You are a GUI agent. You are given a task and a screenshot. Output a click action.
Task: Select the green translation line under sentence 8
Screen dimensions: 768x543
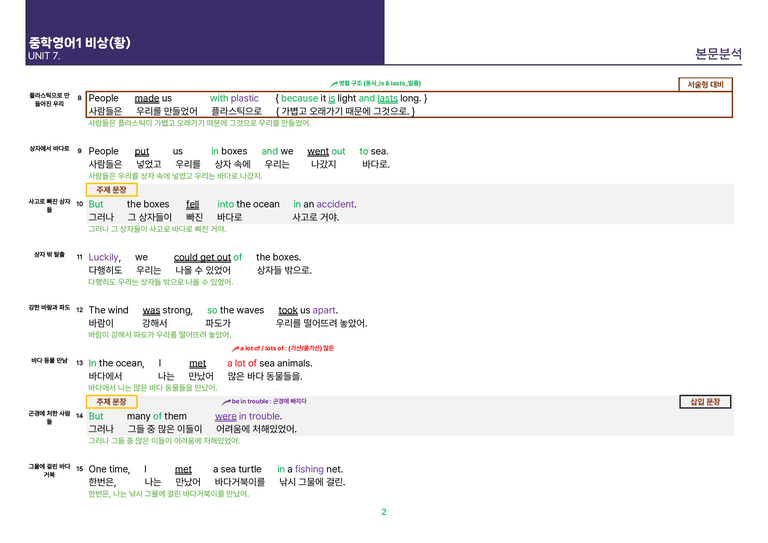pyautogui.click(x=199, y=123)
